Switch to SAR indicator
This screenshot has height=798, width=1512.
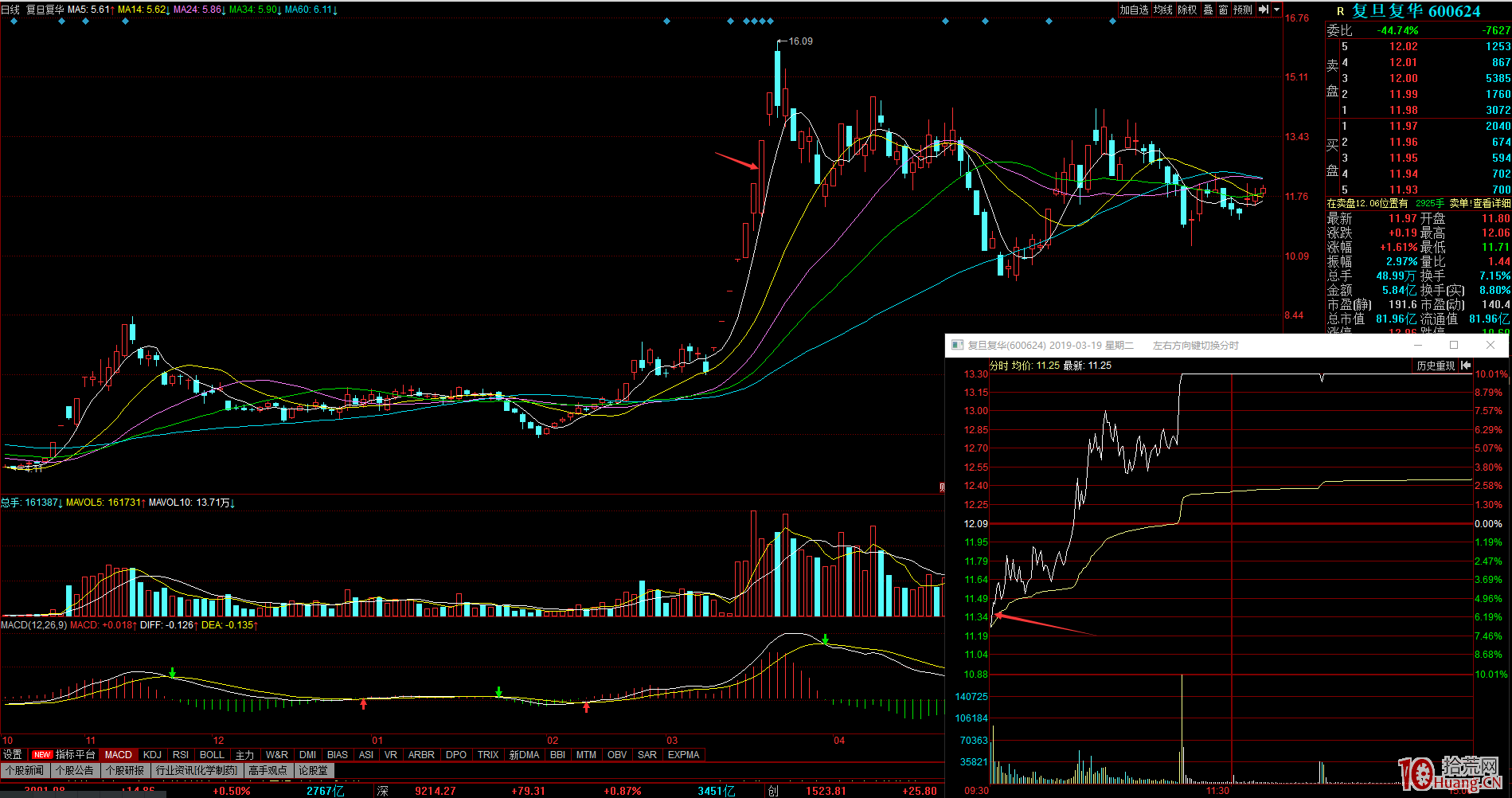(x=647, y=754)
